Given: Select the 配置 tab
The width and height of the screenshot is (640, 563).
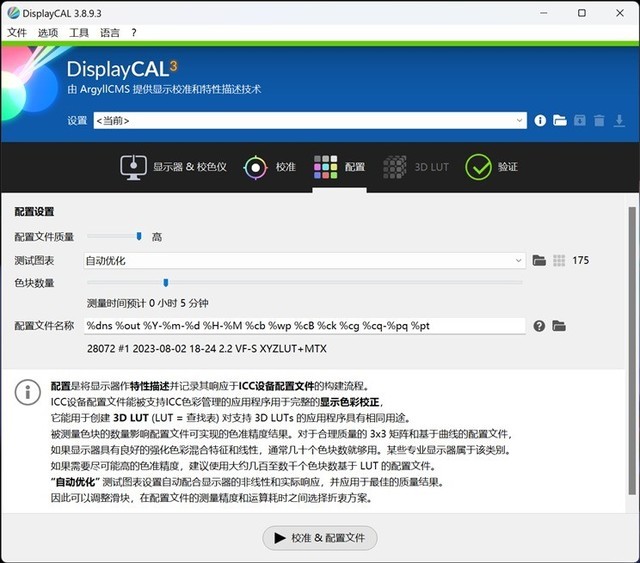Looking at the screenshot, I should point(339,167).
